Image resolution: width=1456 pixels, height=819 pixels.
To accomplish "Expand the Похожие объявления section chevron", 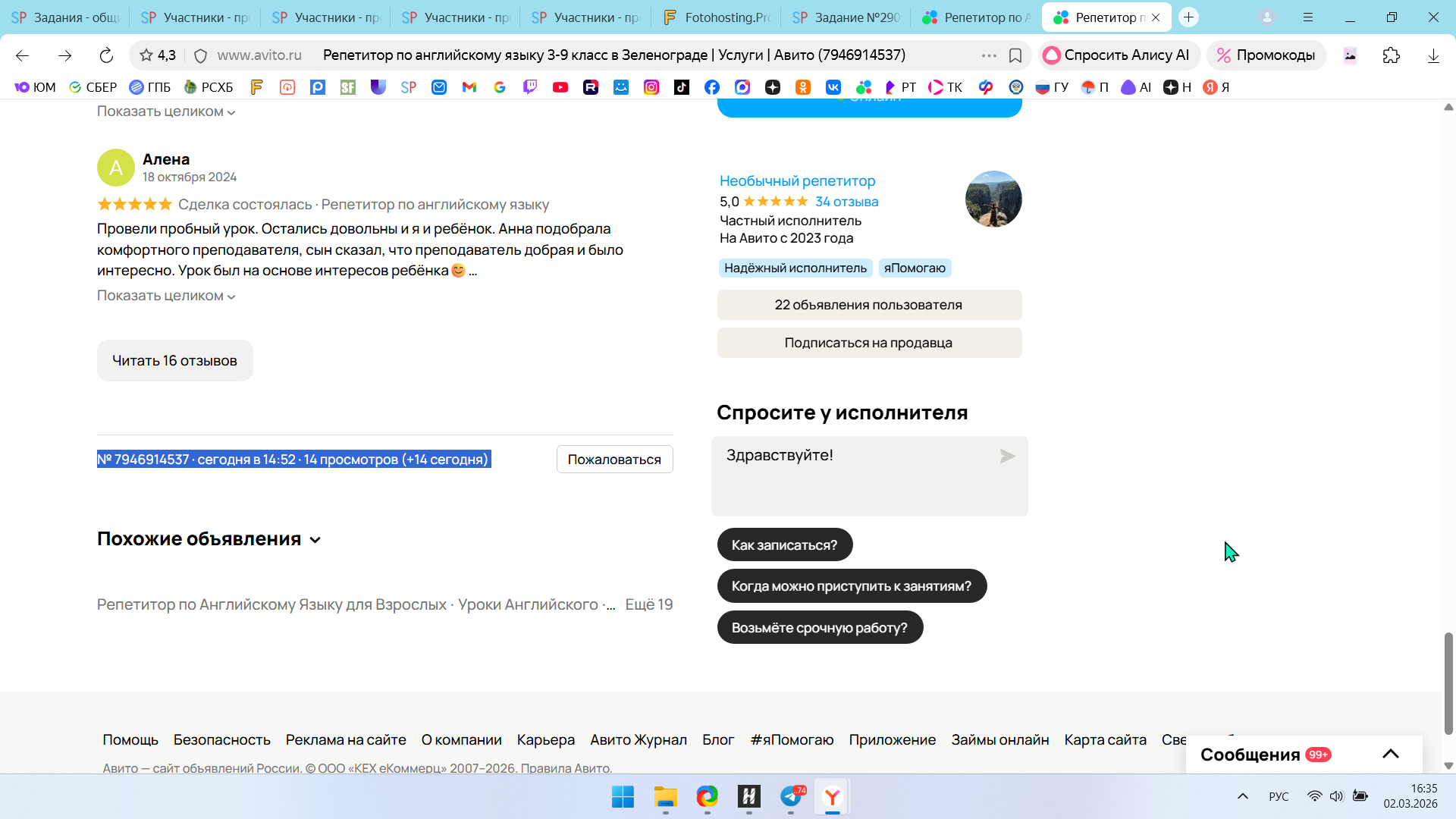I will click(x=315, y=540).
